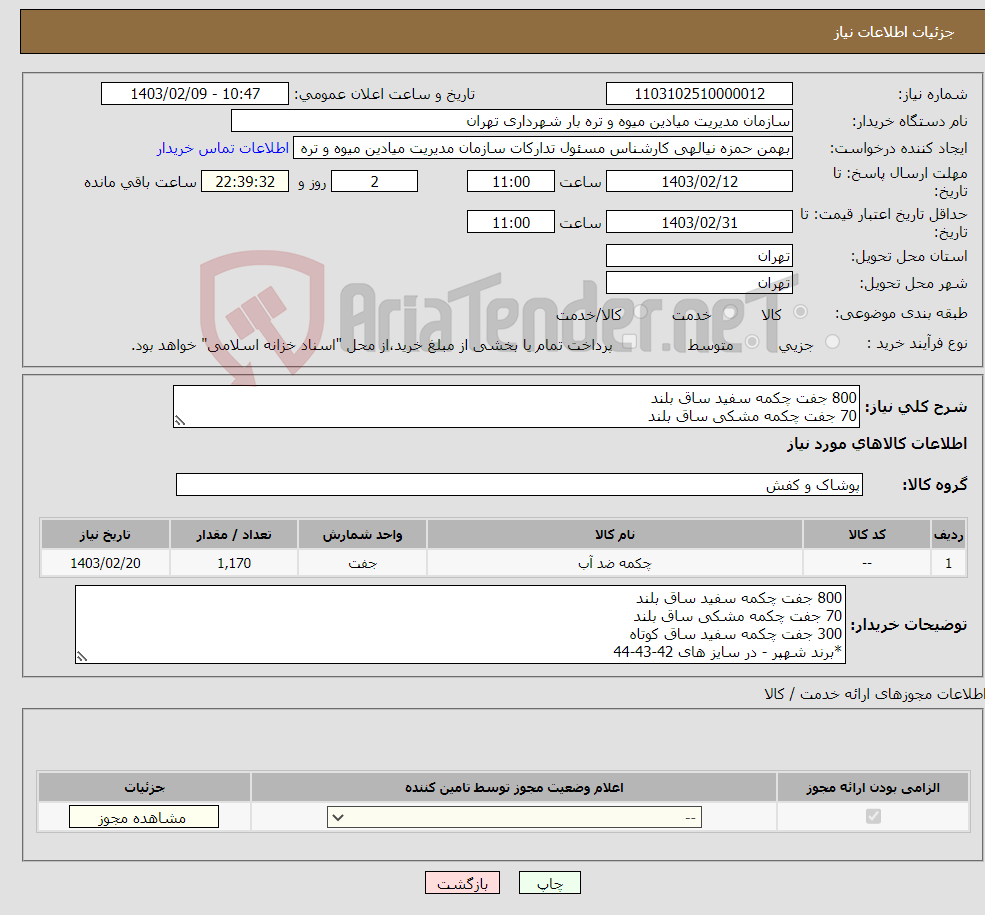Click the delivery province field تهران

(x=699, y=256)
